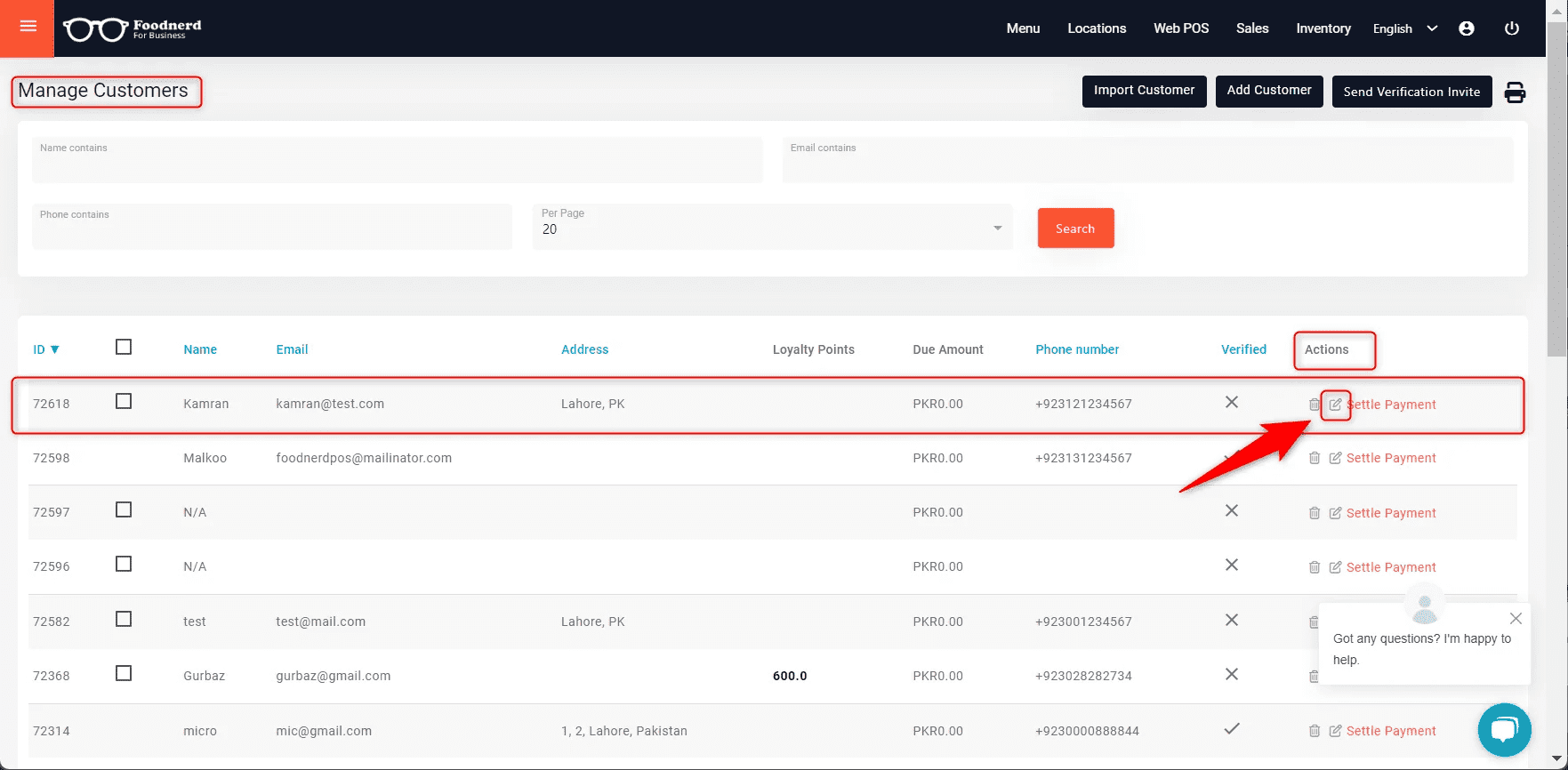The height and width of the screenshot is (770, 1568).
Task: Sort by Phone number column header
Action: (1077, 349)
